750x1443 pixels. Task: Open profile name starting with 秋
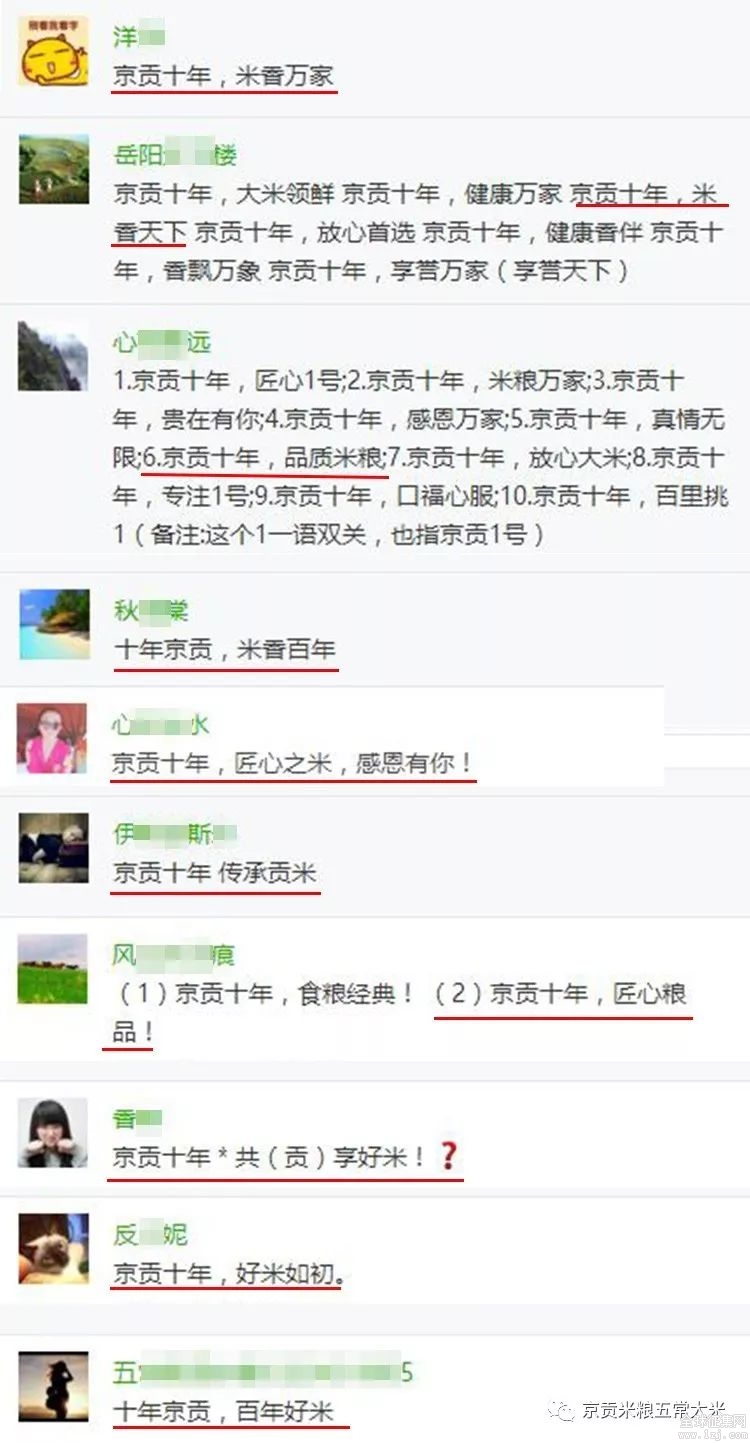point(151,610)
